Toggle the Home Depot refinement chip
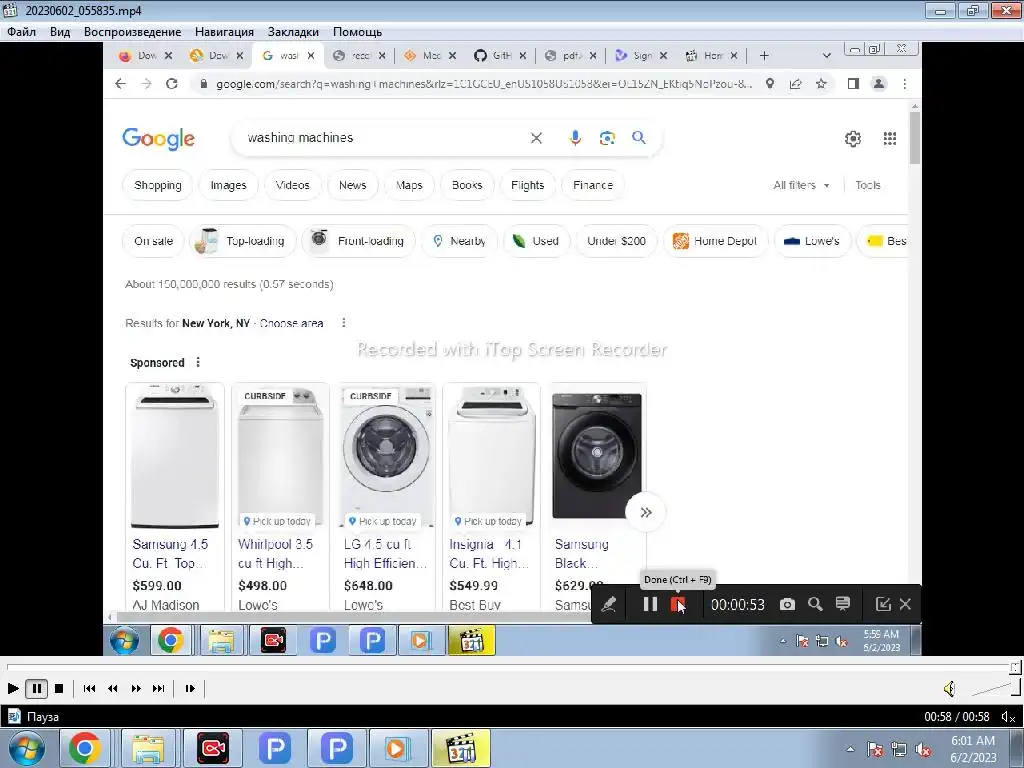Screen dimensions: 1024x768 tap(715, 241)
